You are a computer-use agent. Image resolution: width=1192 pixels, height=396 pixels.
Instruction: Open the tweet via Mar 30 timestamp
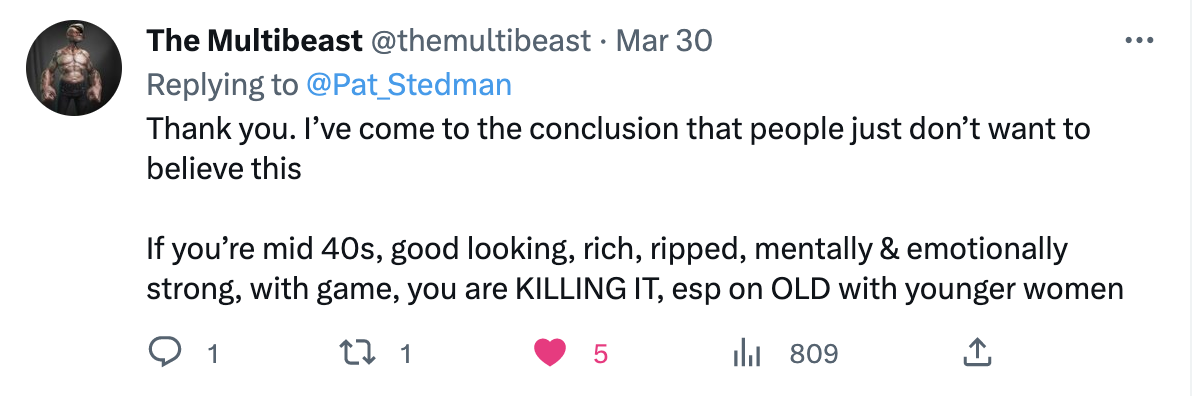coord(664,40)
